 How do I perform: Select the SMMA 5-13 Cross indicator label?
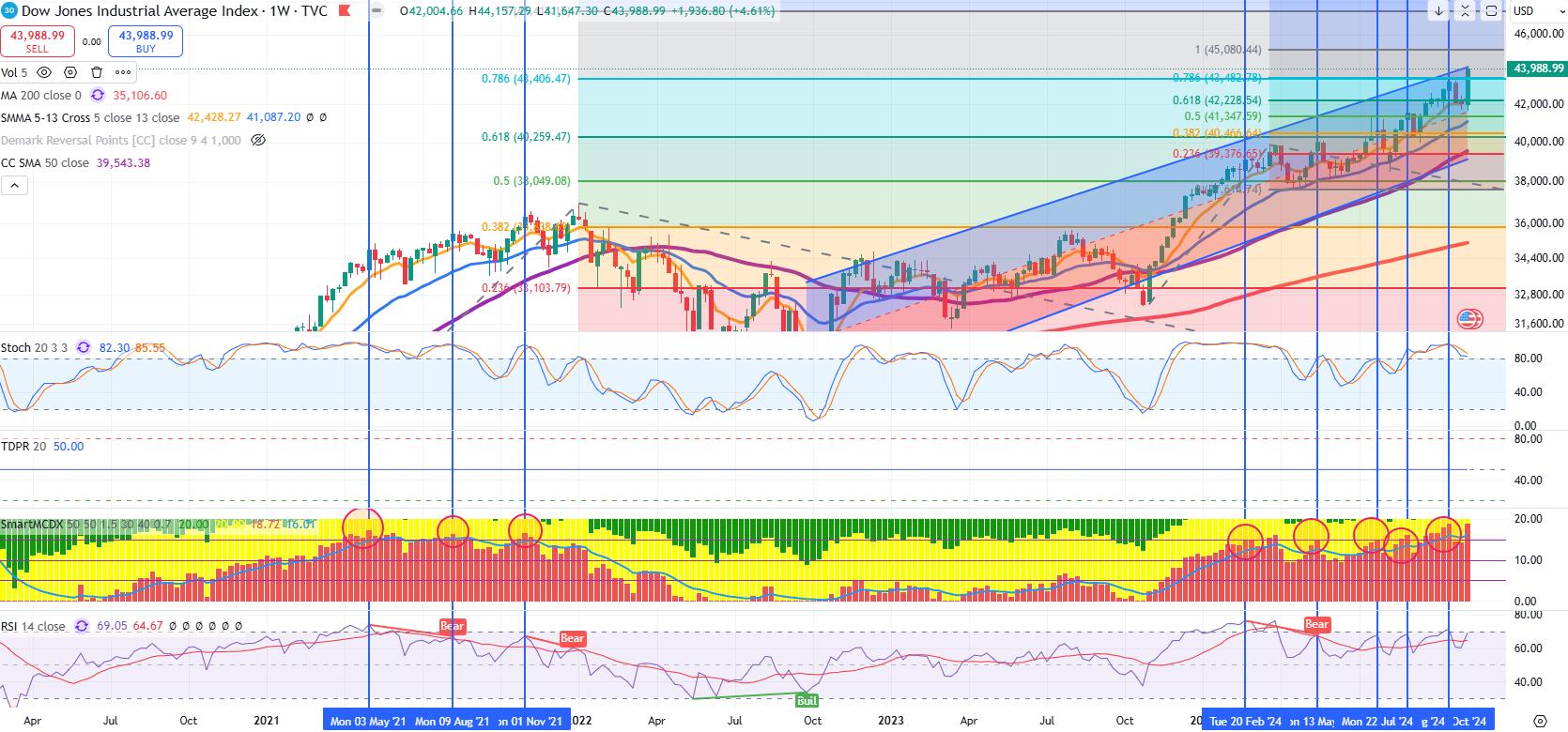point(90,117)
